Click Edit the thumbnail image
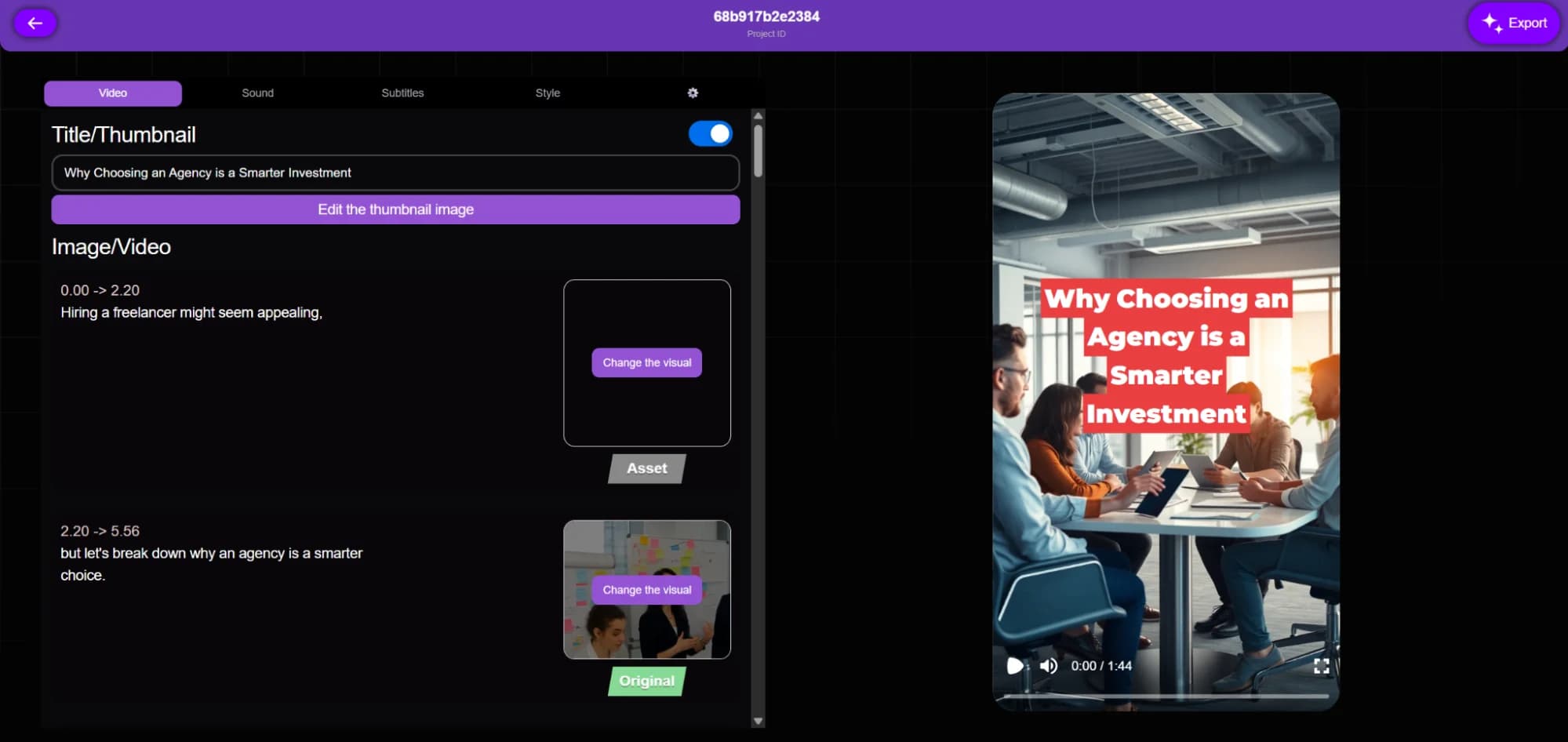 395,209
